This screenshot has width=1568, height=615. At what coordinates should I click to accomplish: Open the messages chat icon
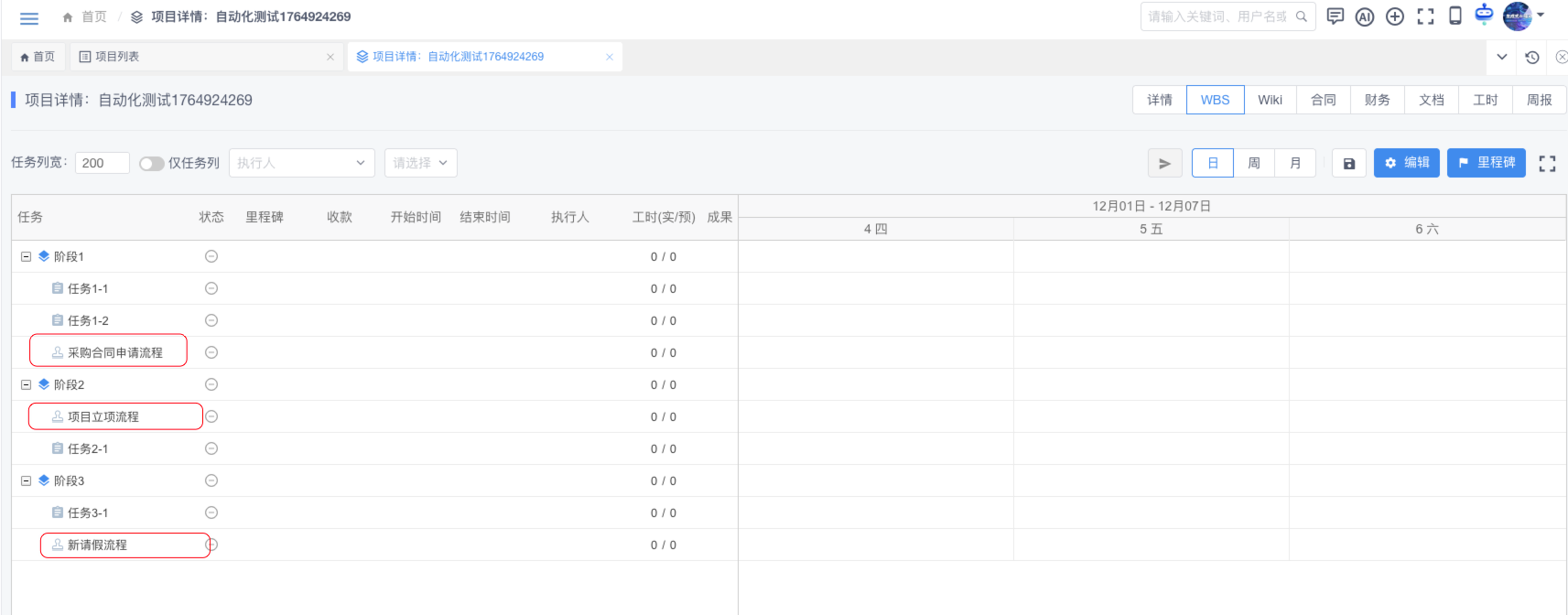click(x=1336, y=16)
